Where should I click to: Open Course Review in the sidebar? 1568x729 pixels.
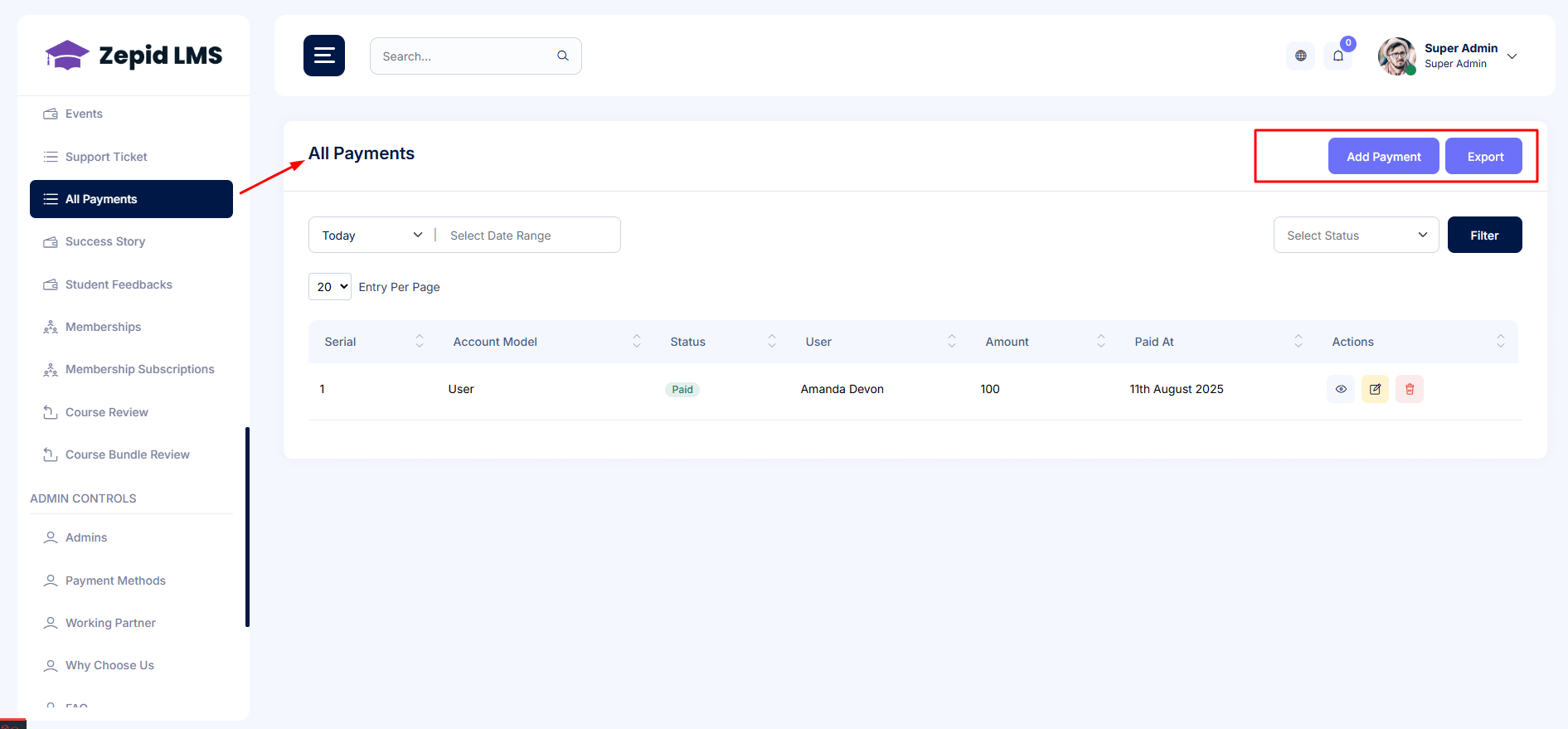pos(131,412)
